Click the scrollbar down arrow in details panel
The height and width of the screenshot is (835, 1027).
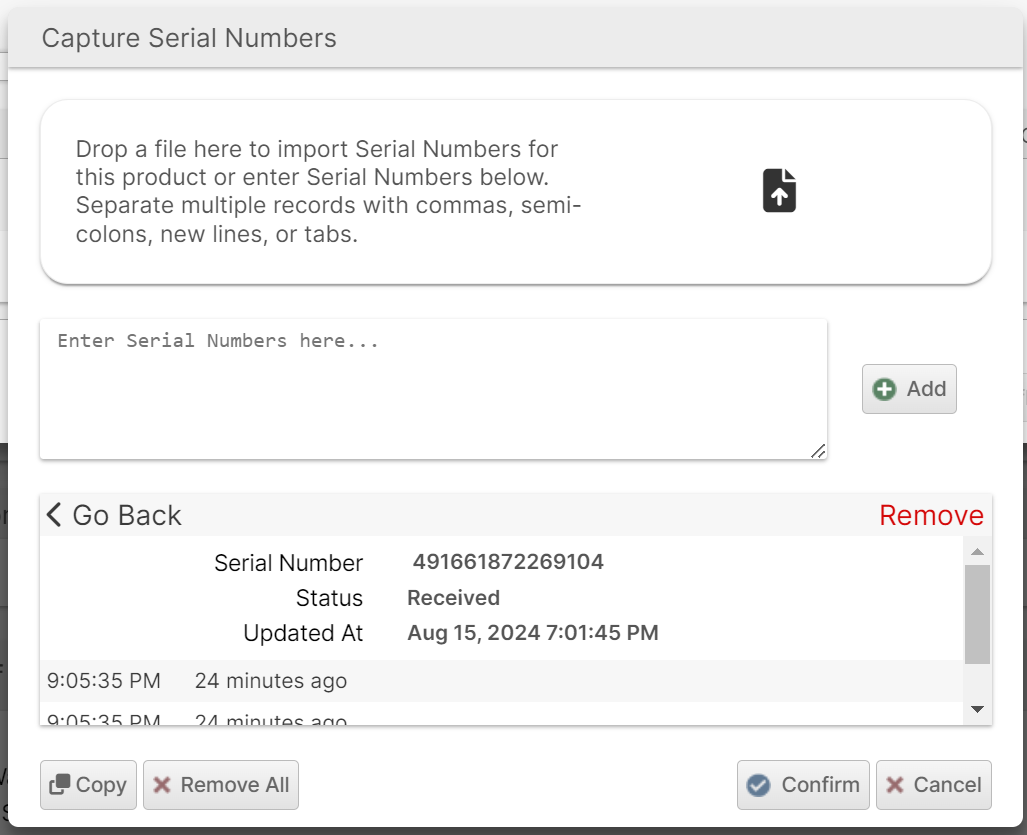(x=977, y=709)
